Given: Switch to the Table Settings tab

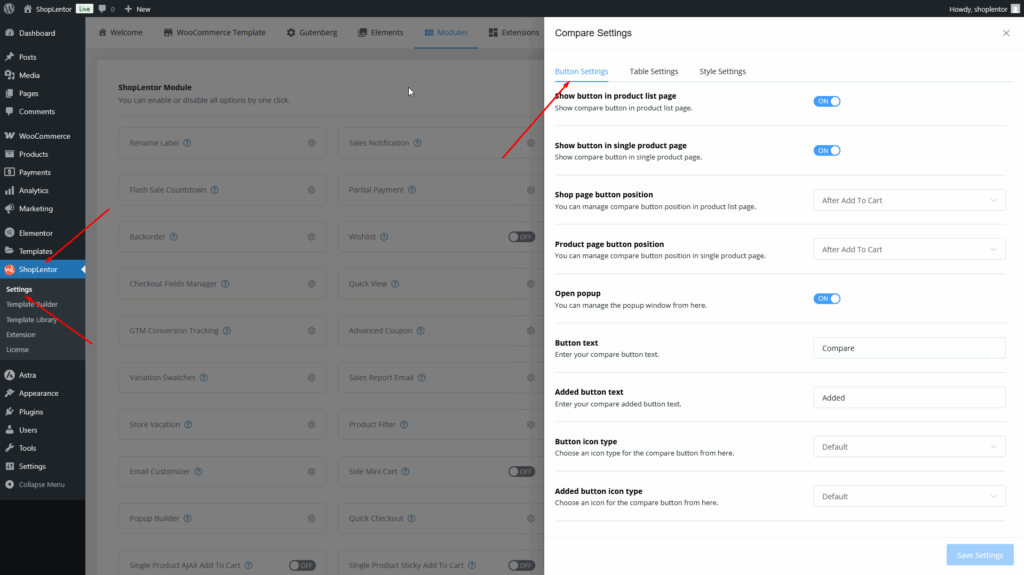Looking at the screenshot, I should click(x=653, y=72).
